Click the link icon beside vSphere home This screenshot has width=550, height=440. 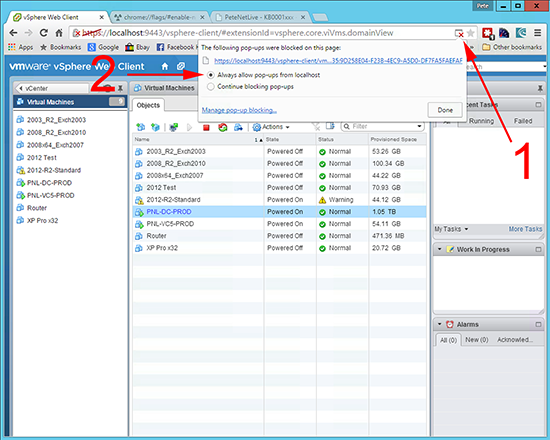tap(181, 66)
